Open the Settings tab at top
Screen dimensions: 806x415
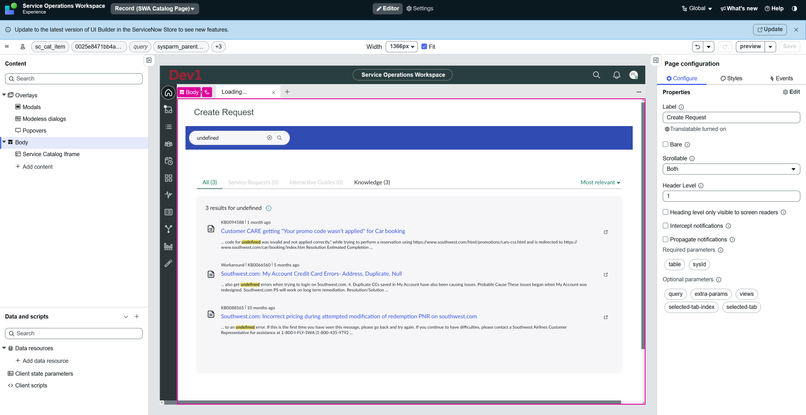click(x=419, y=9)
